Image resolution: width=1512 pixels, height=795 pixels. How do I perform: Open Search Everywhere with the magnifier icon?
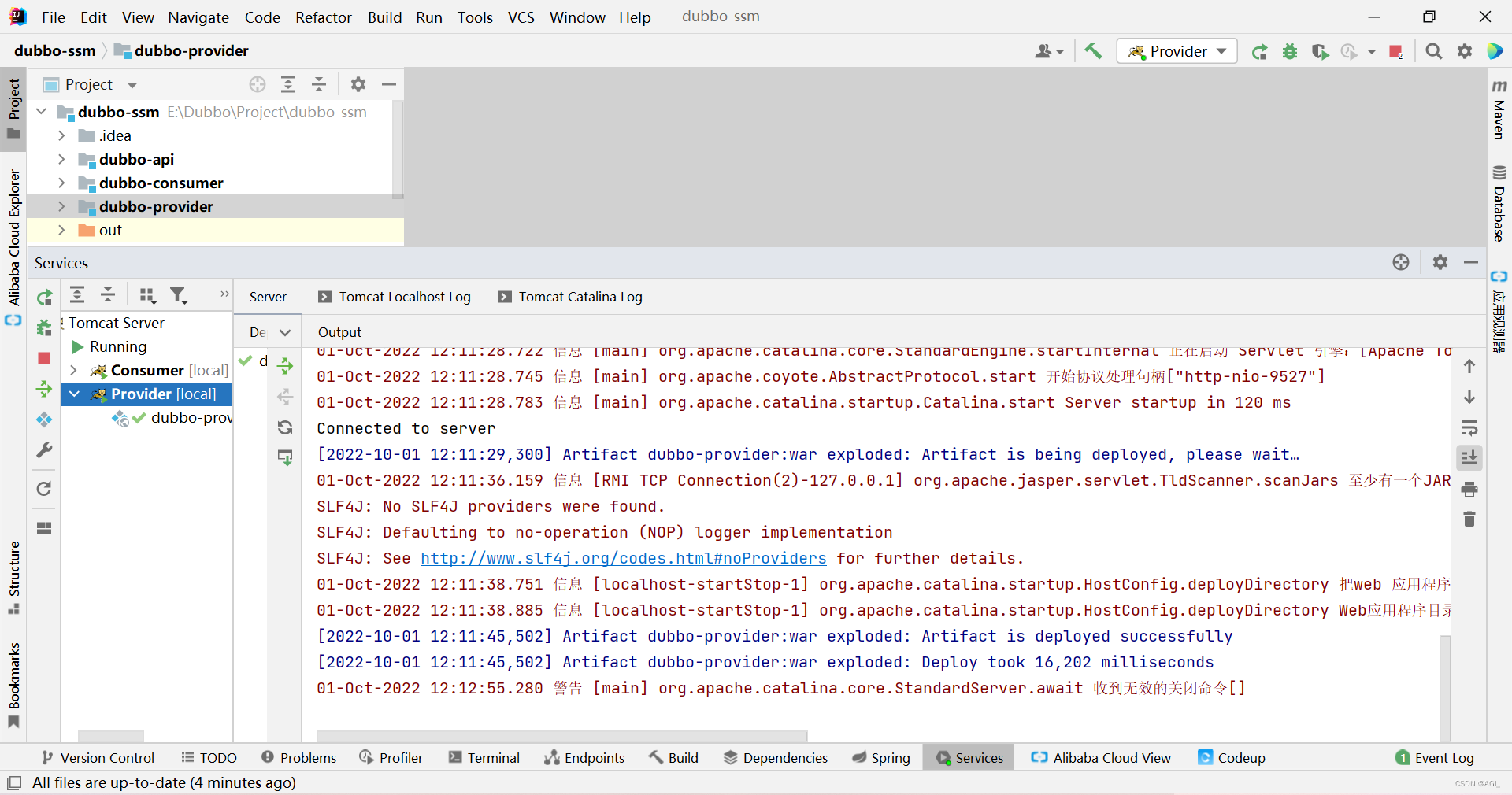pos(1434,50)
